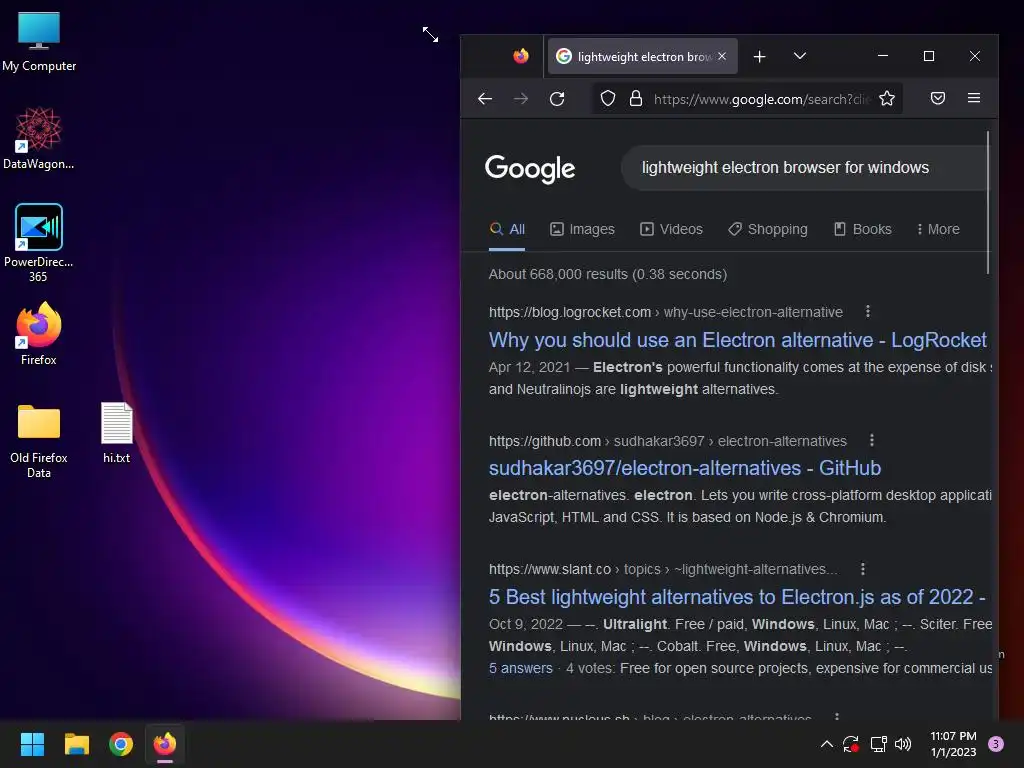
Task: Select DataWagon desktop shortcut
Action: click(x=39, y=138)
